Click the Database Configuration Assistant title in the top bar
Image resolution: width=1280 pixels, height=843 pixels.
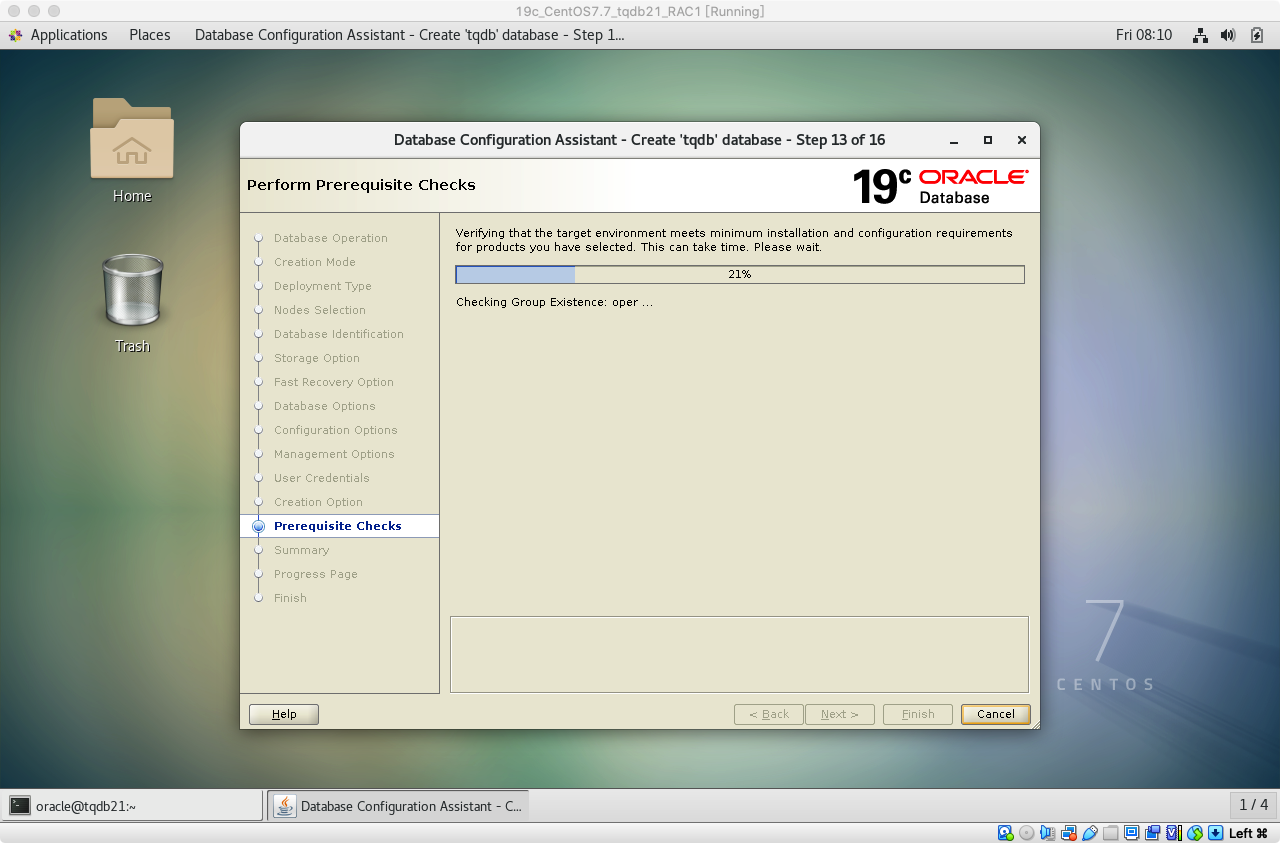(409, 35)
